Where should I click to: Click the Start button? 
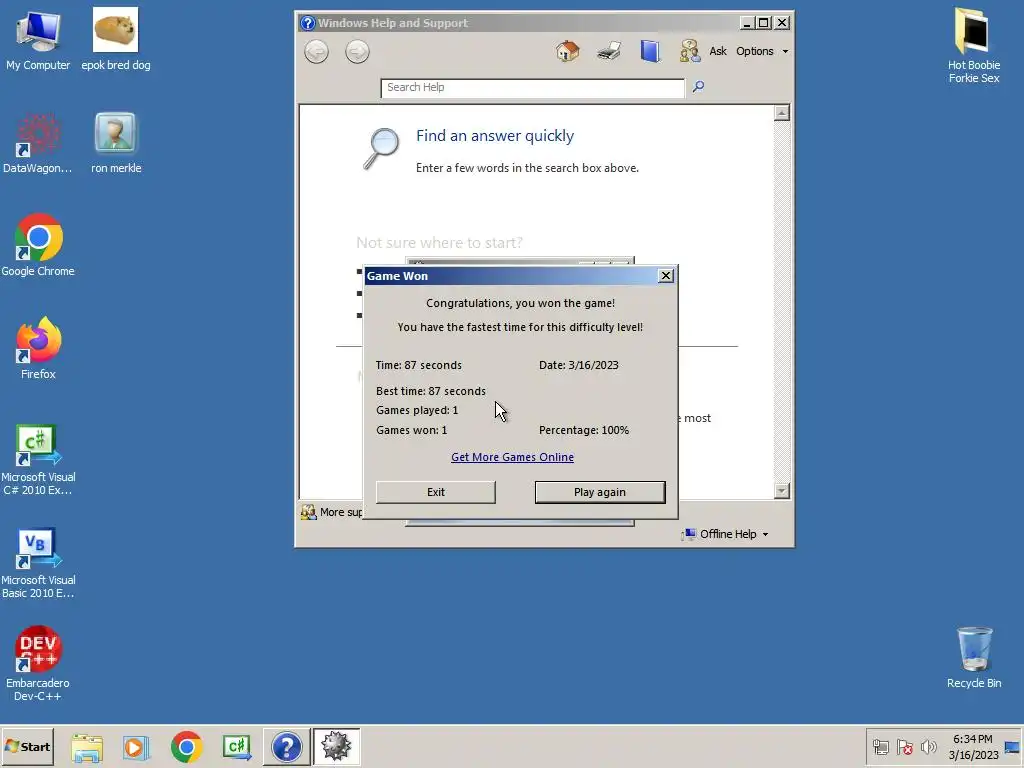27,747
